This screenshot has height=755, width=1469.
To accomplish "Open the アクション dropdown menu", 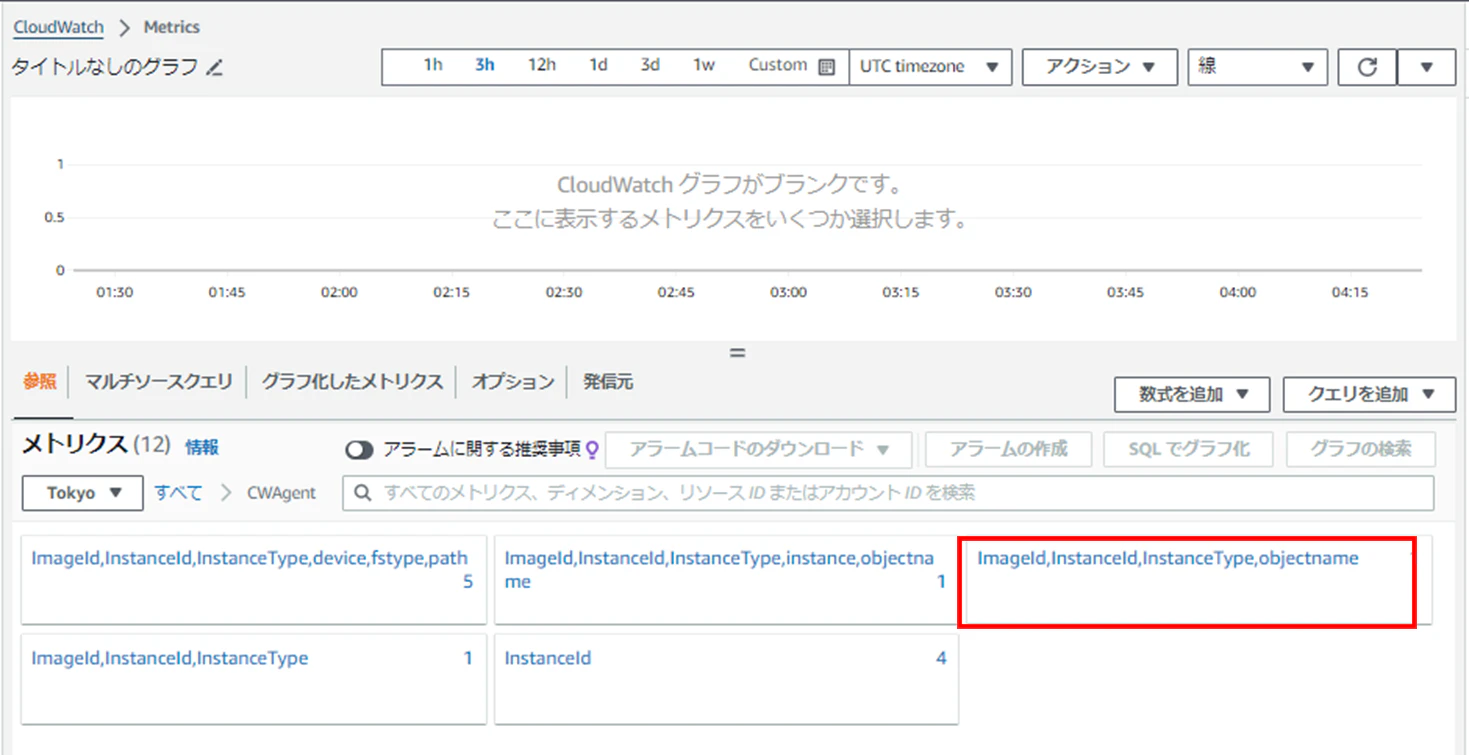I will [1100, 67].
